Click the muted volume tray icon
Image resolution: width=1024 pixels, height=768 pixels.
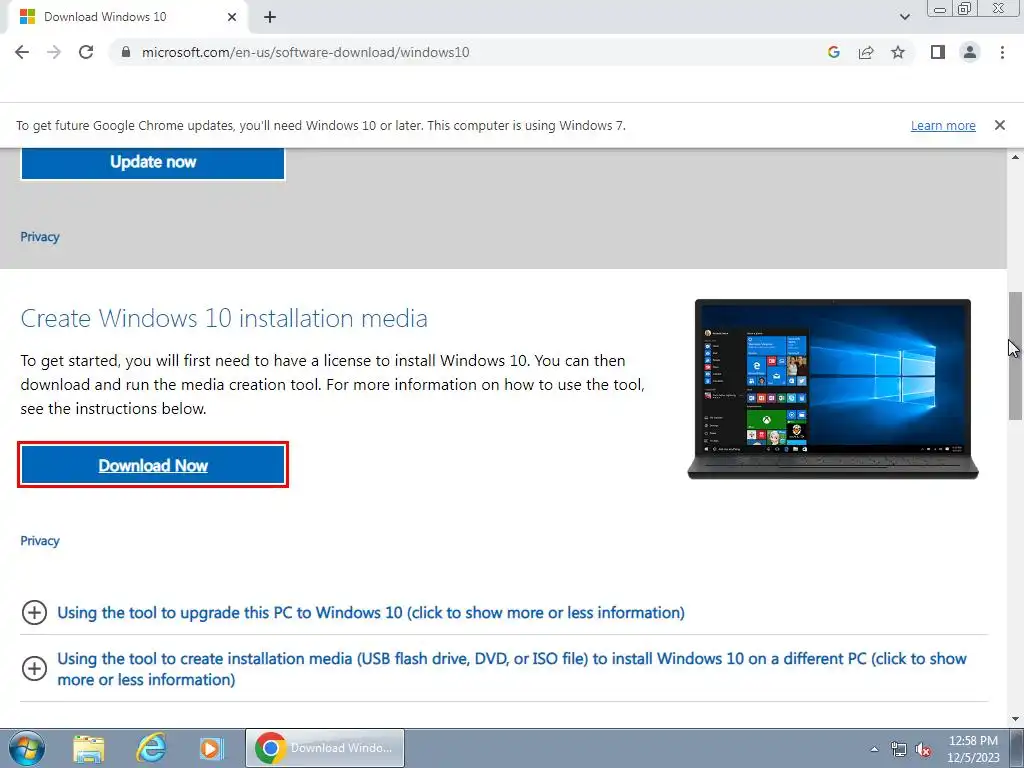923,749
